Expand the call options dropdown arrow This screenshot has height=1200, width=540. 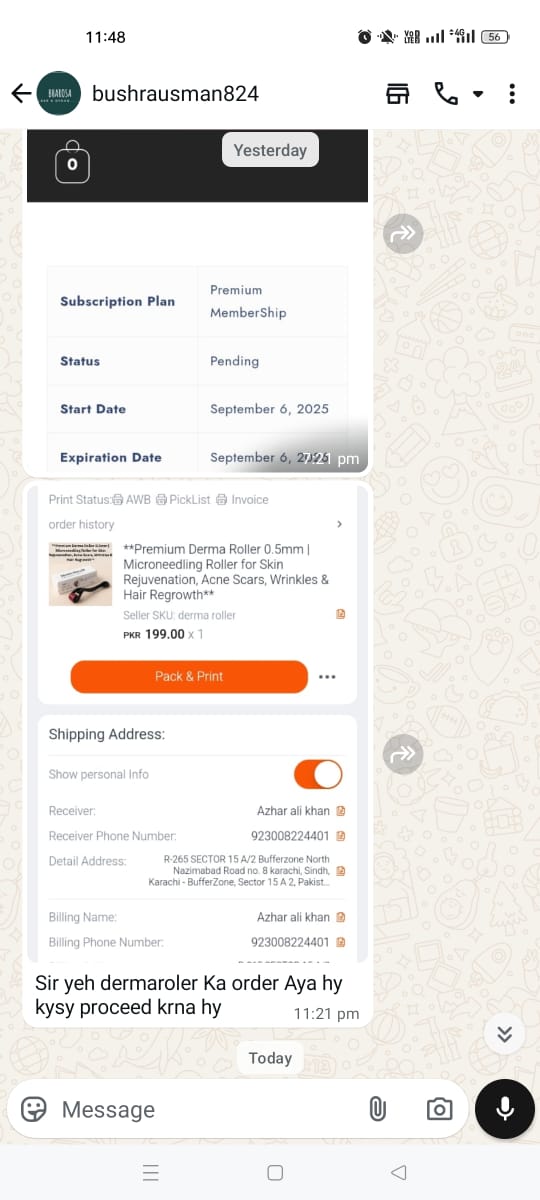point(478,95)
